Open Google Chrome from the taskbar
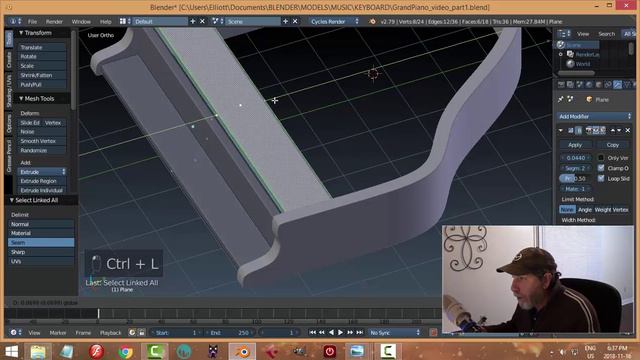640x360 pixels. pos(125,351)
